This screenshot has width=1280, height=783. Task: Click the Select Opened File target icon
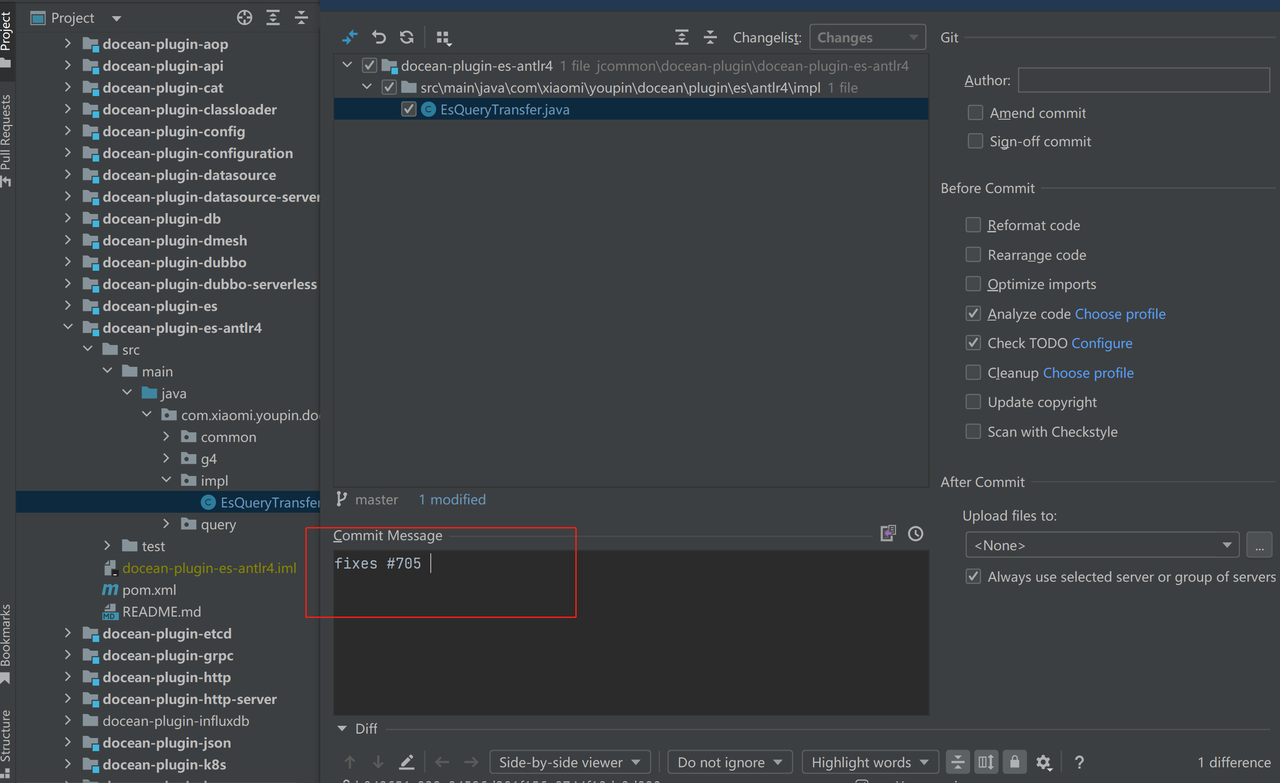tap(244, 18)
